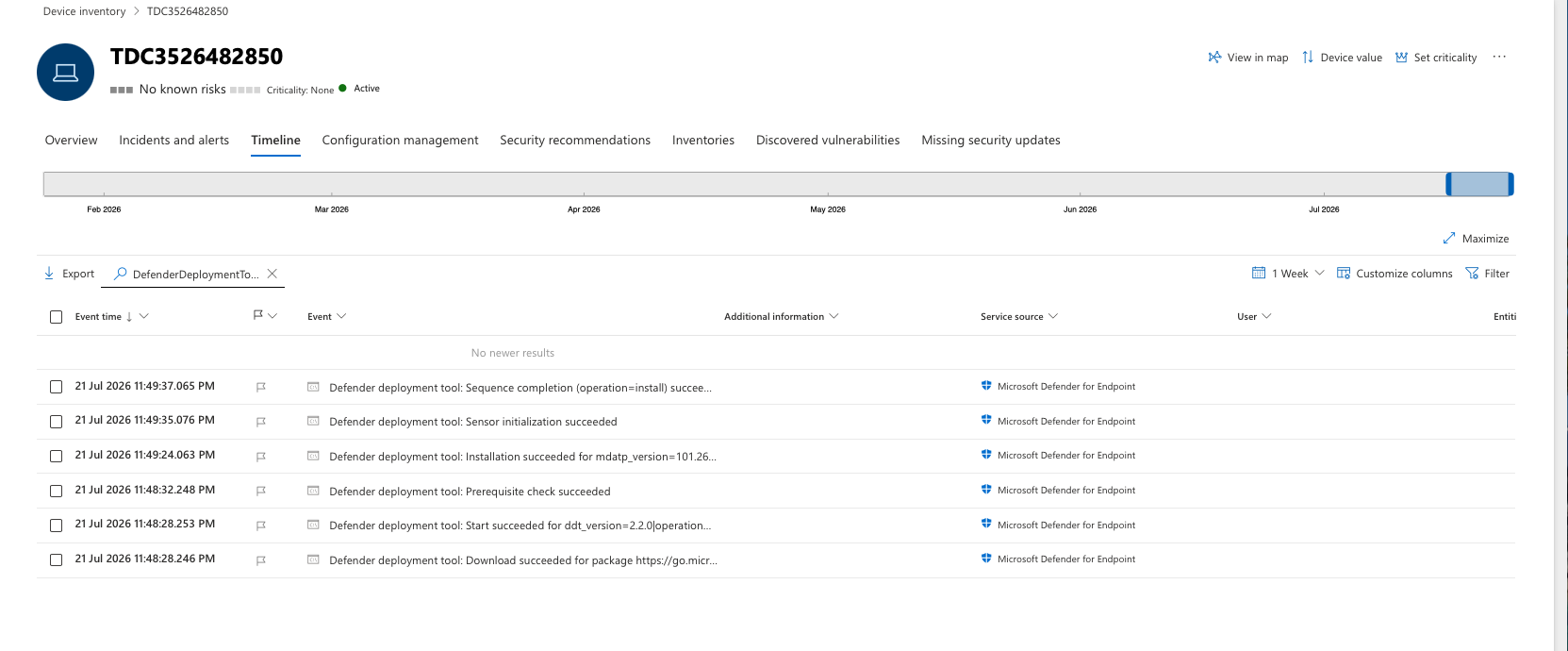The image size is (1568, 651).
Task: Click the Export button label
Action: (x=78, y=274)
